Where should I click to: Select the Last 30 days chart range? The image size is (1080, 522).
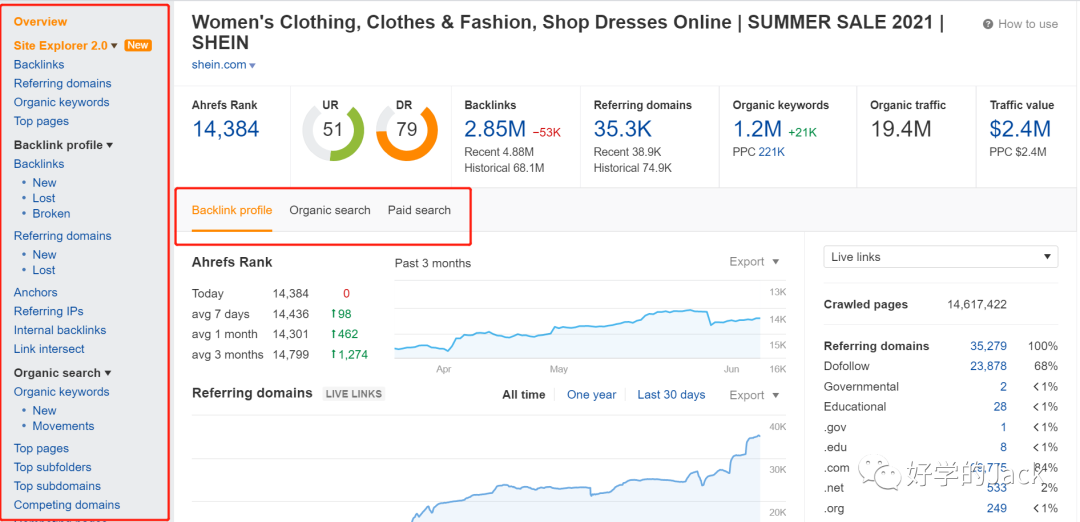point(671,395)
